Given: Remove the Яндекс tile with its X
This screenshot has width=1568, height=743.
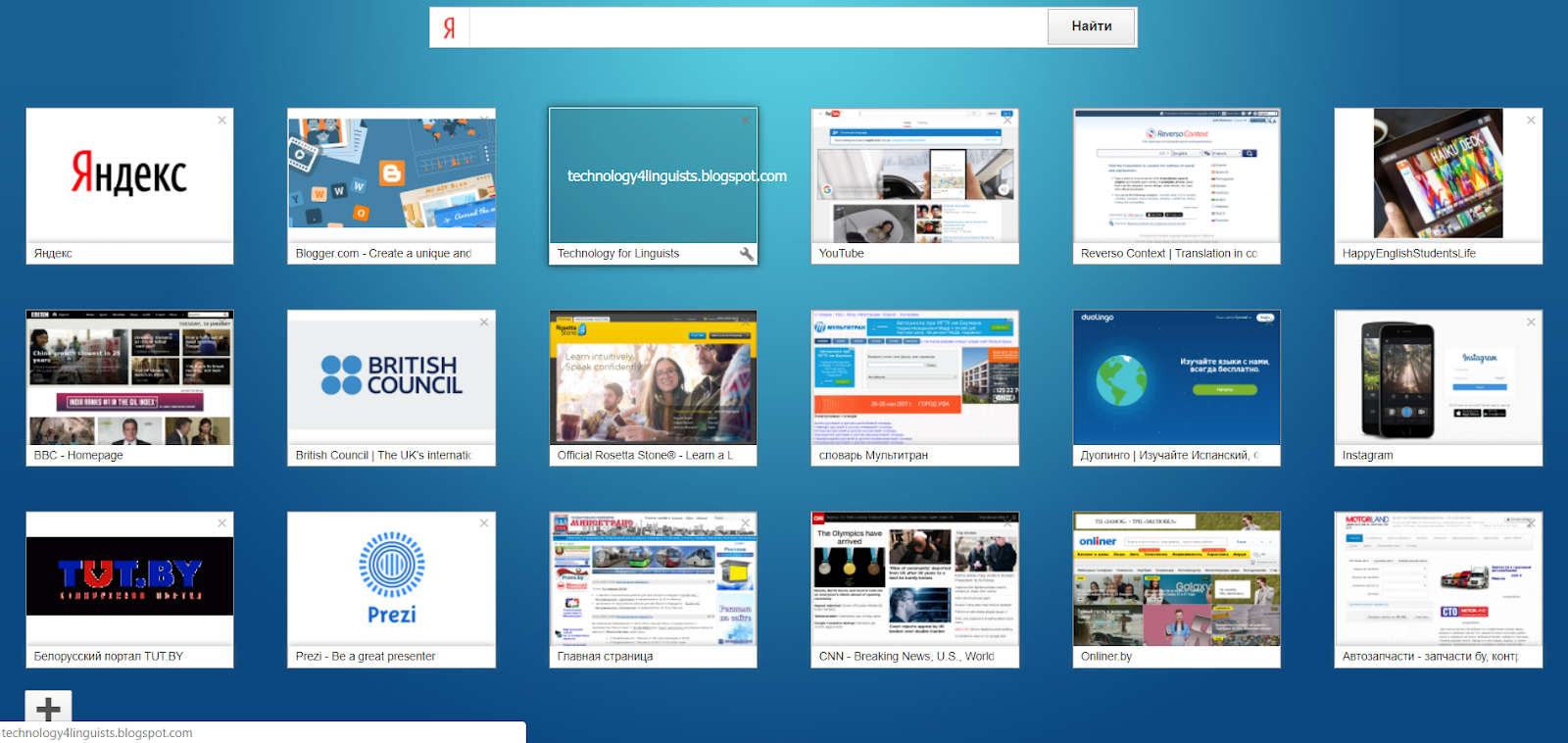Looking at the screenshot, I should [221, 120].
